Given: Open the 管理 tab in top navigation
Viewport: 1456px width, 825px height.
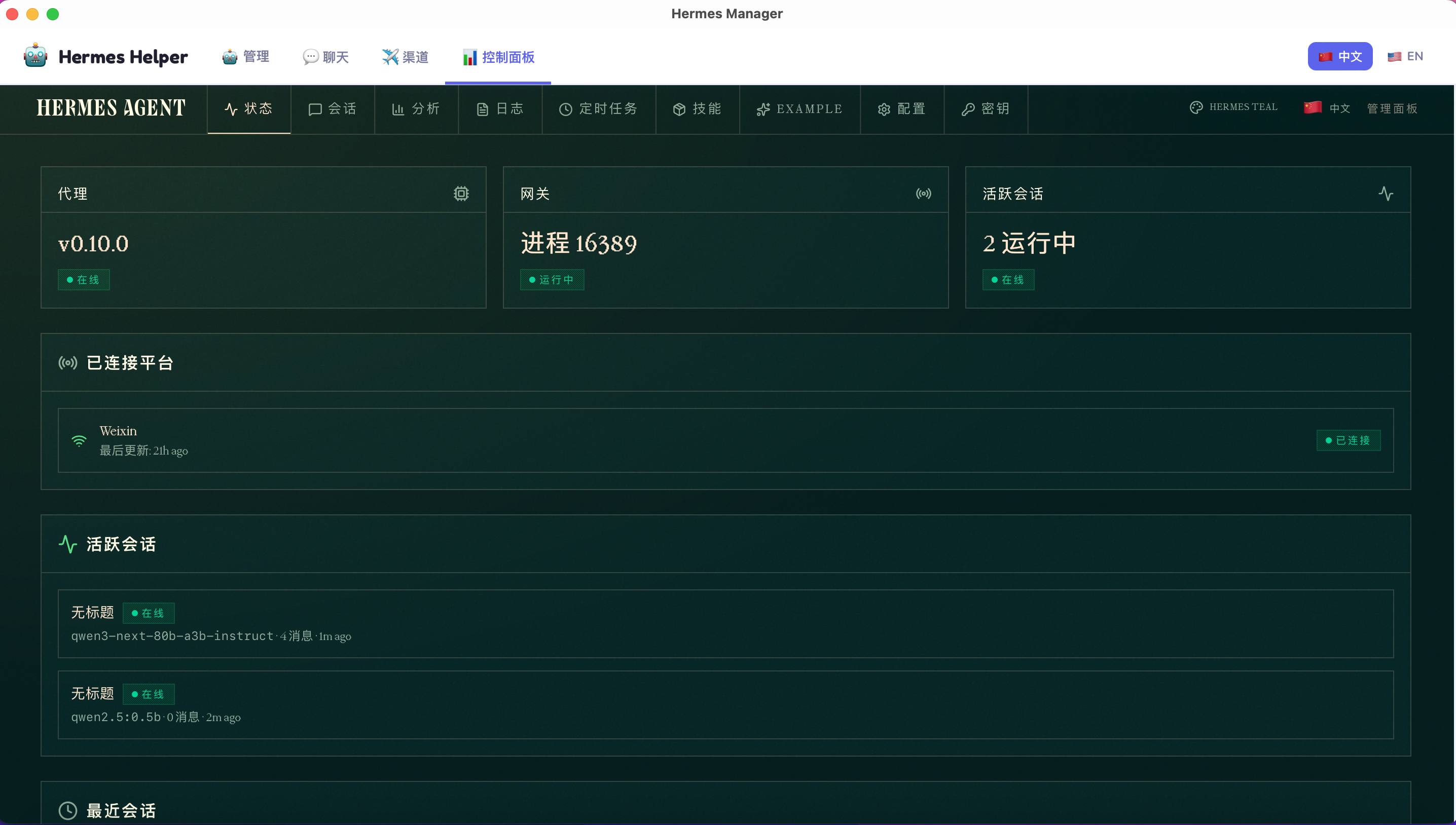Looking at the screenshot, I should tap(245, 57).
